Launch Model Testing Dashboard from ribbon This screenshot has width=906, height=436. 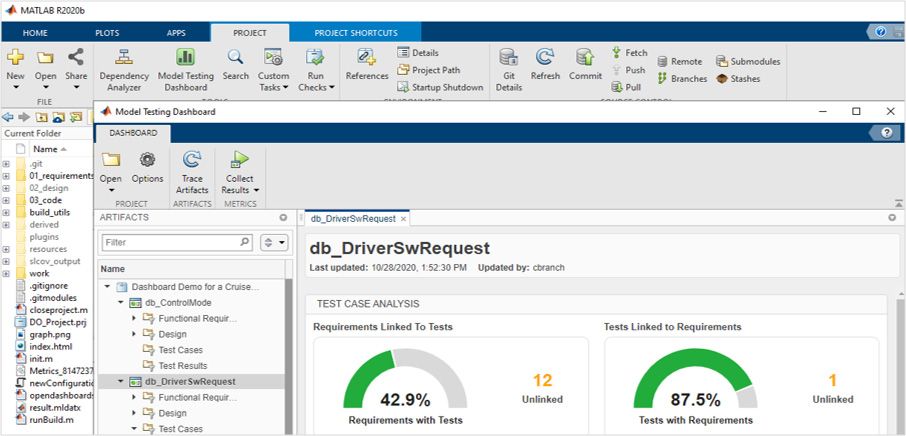185,70
